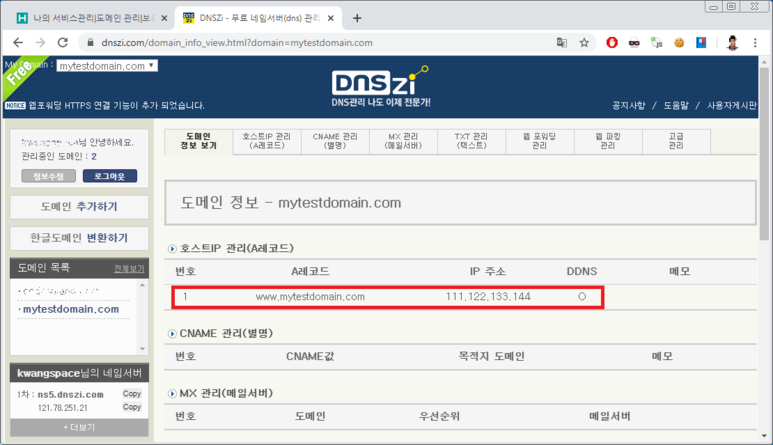Screen dimensions: 773x445
Task: Click 전체보기 in the domain list header
Action: (x=129, y=269)
